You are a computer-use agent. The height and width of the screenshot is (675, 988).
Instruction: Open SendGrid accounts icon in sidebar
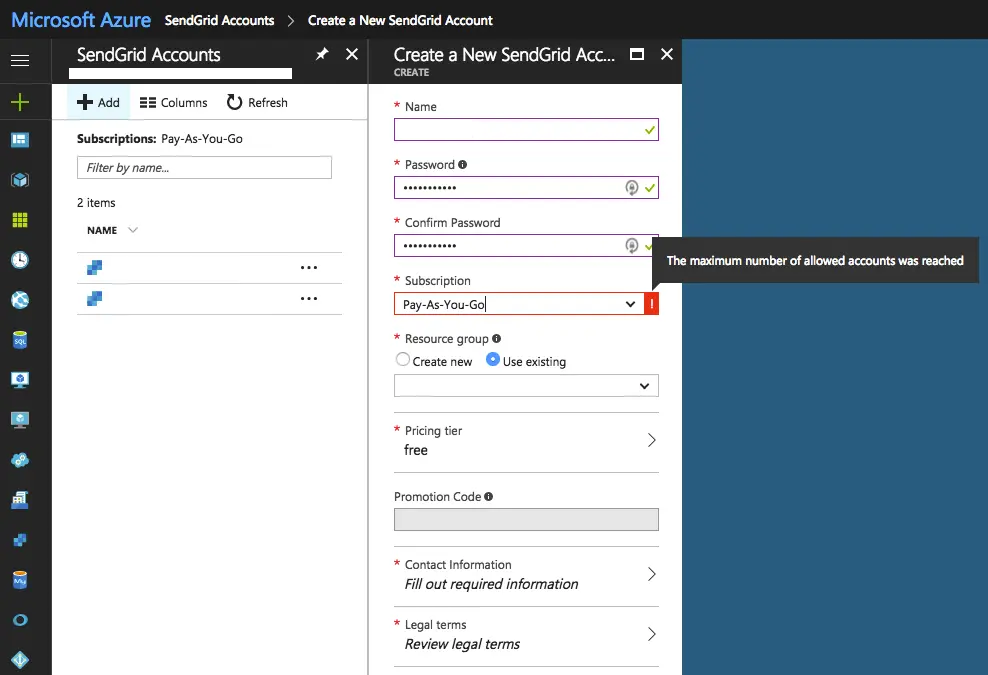tap(20, 540)
